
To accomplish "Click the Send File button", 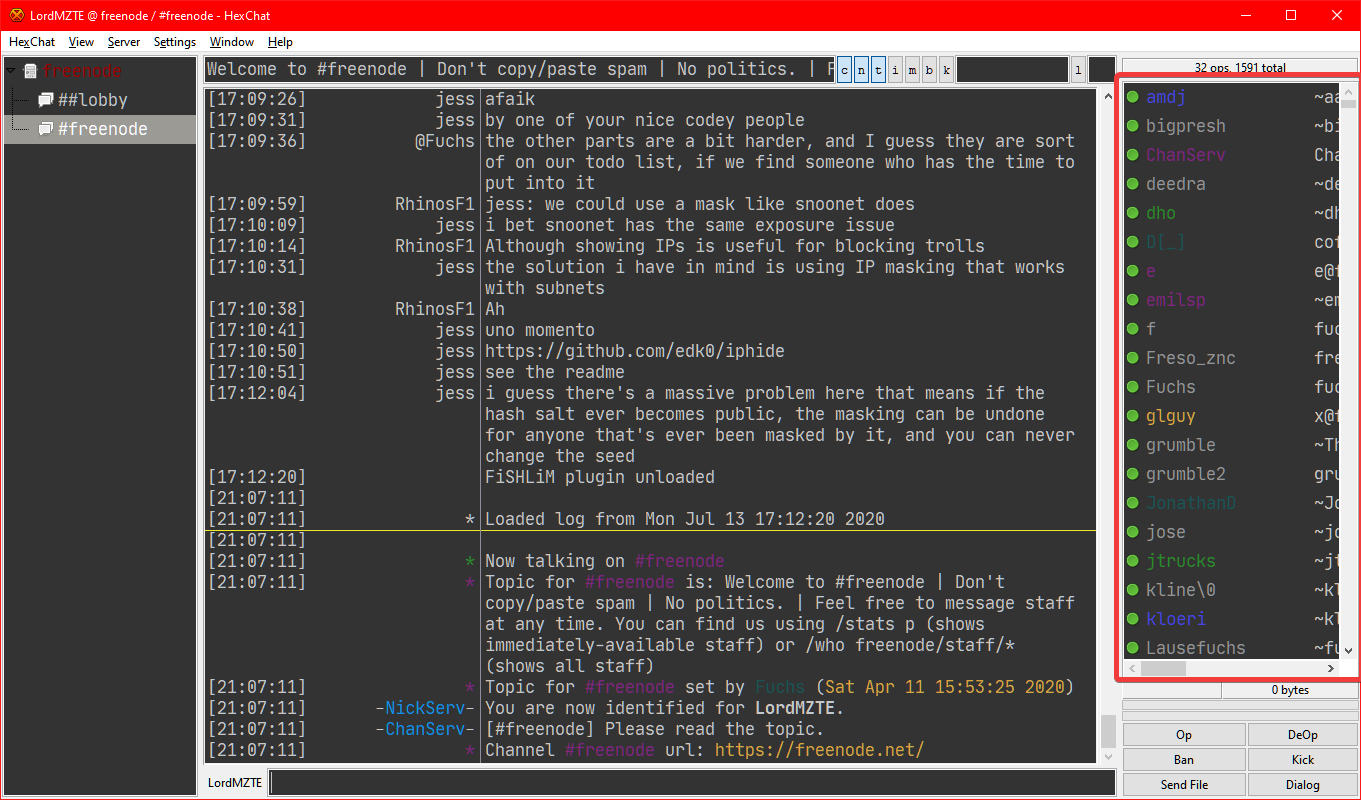I will click(x=1184, y=785).
